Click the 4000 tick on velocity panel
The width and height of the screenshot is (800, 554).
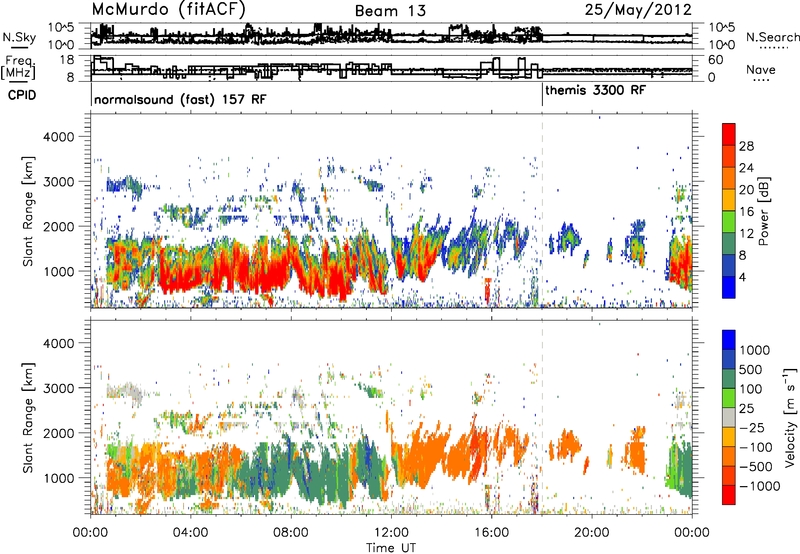tap(58, 343)
